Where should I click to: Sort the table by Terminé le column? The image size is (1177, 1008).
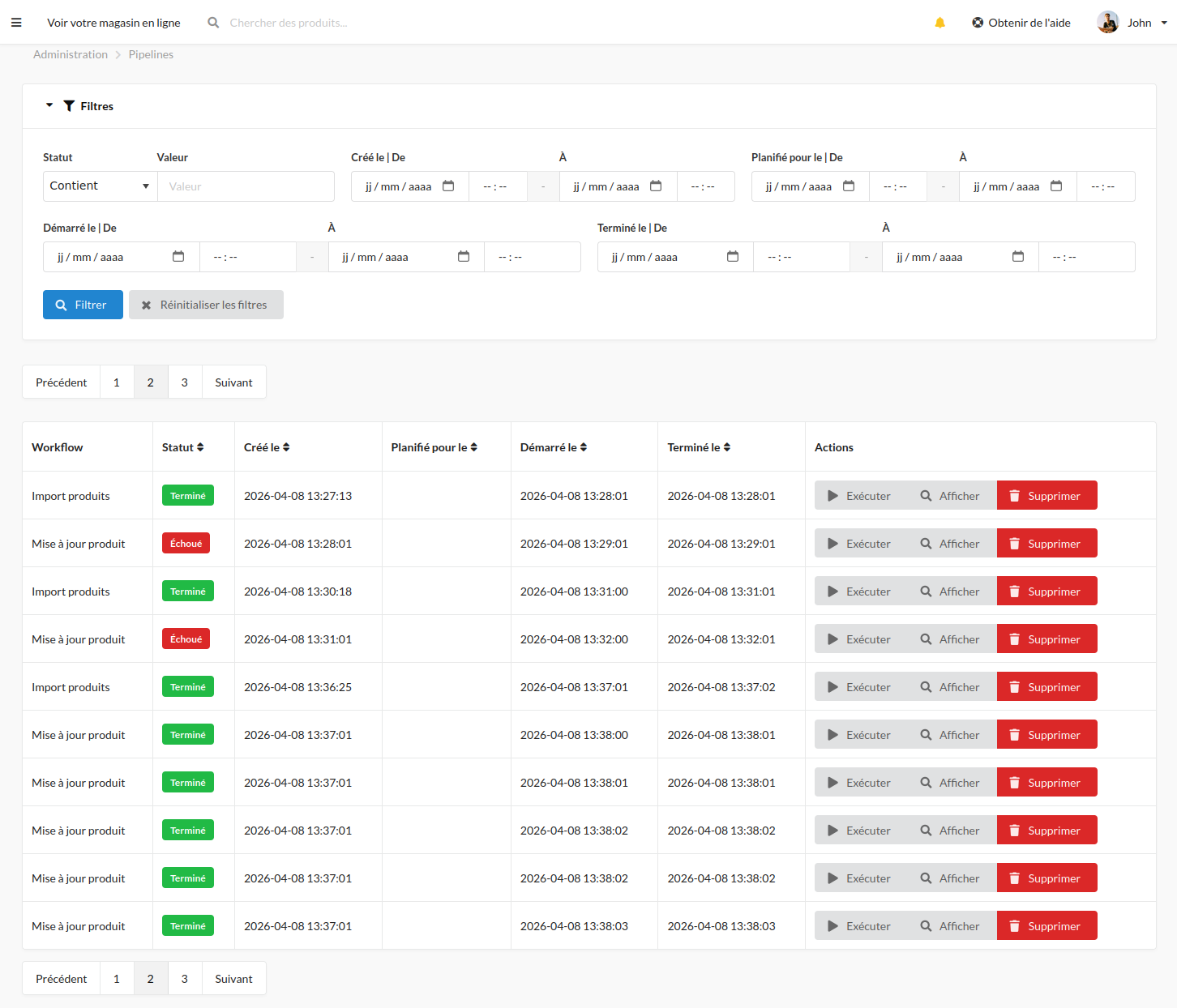tap(728, 446)
